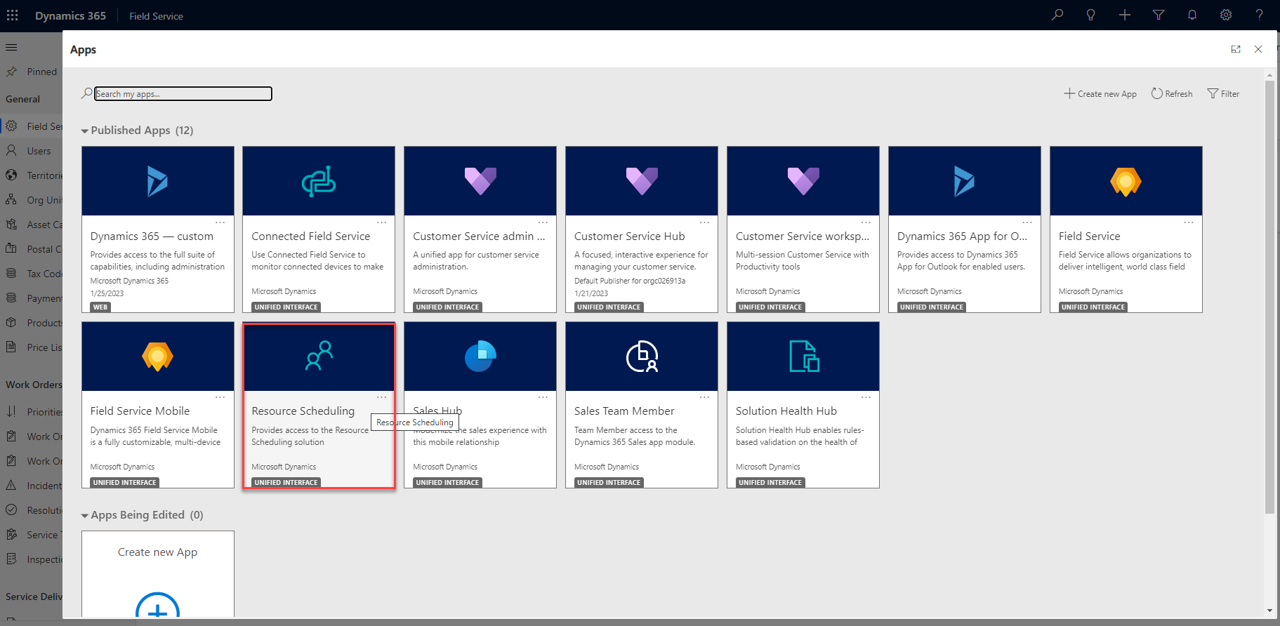Open more options on the Field Service tile
The width and height of the screenshot is (1280, 626).
[1189, 222]
